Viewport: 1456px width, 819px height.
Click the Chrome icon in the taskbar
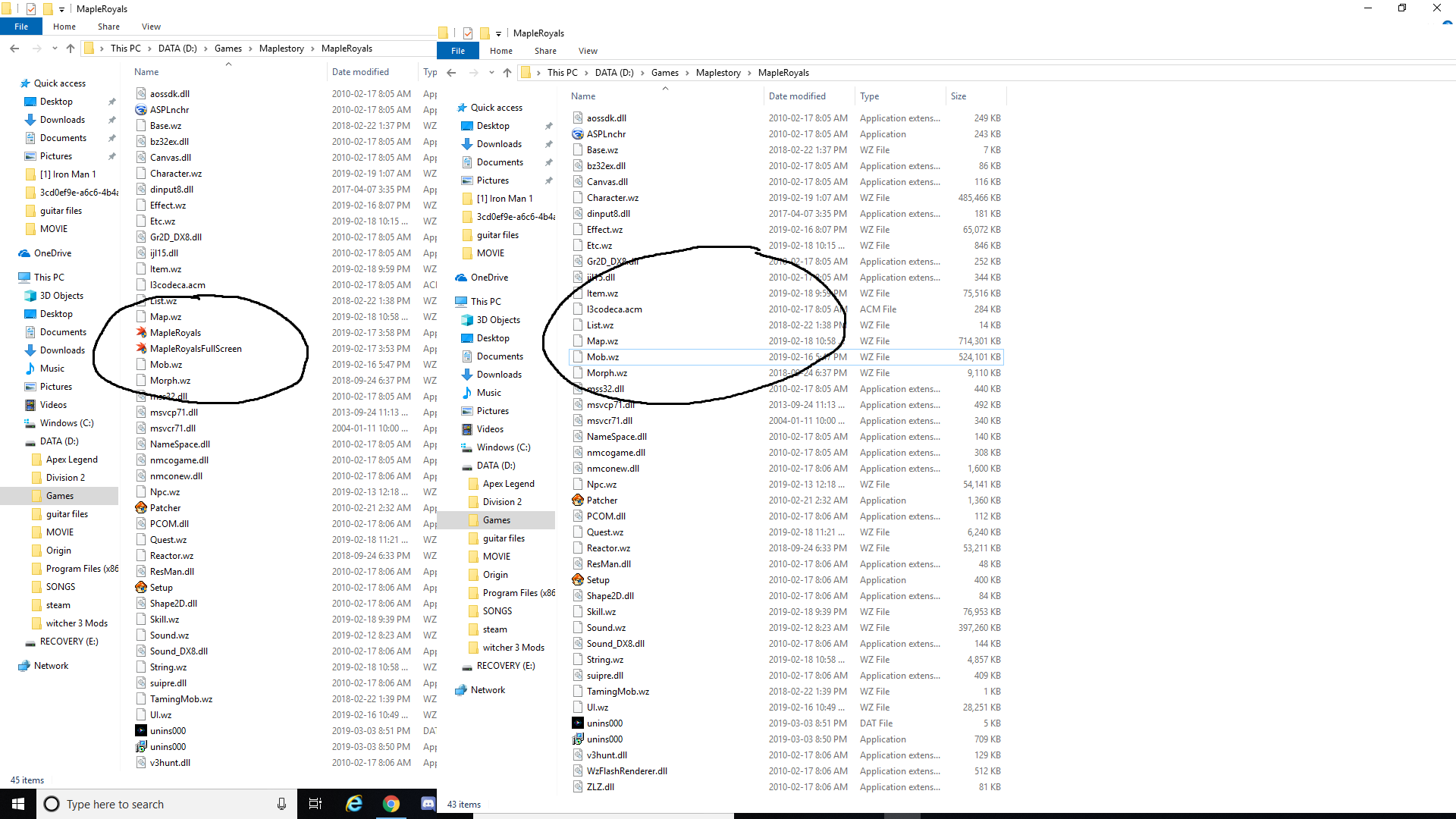point(391,804)
